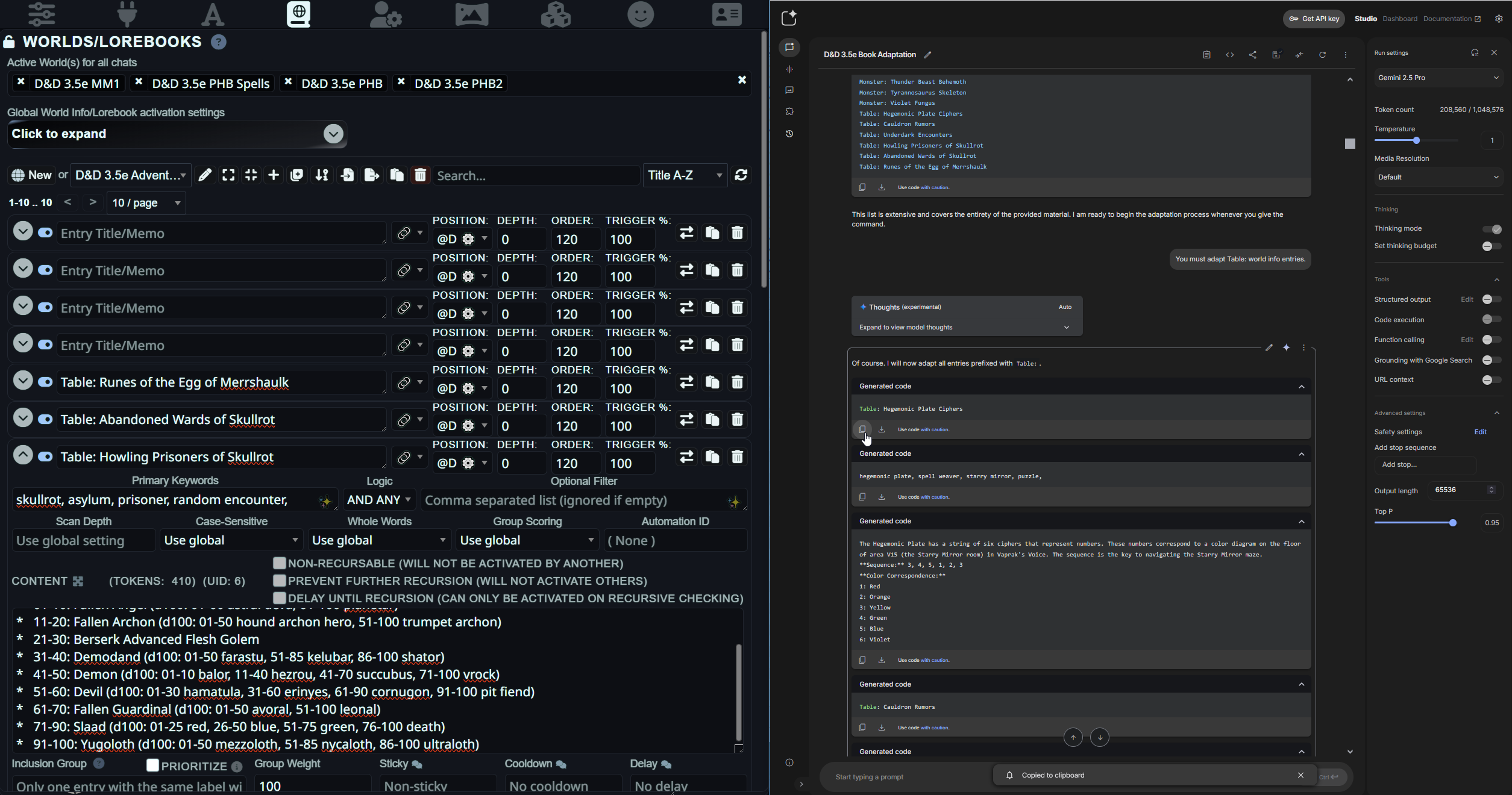1512x795 pixels.
Task: Switch to Dashboard tab
Action: pyautogui.click(x=1399, y=19)
